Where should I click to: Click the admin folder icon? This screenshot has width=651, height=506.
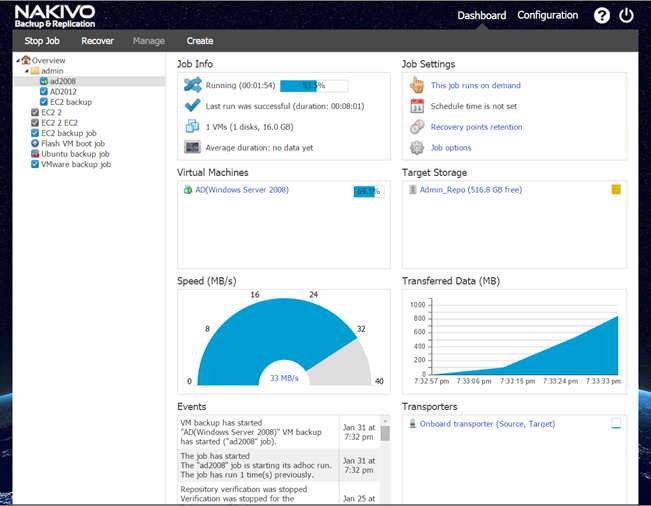tap(35, 71)
